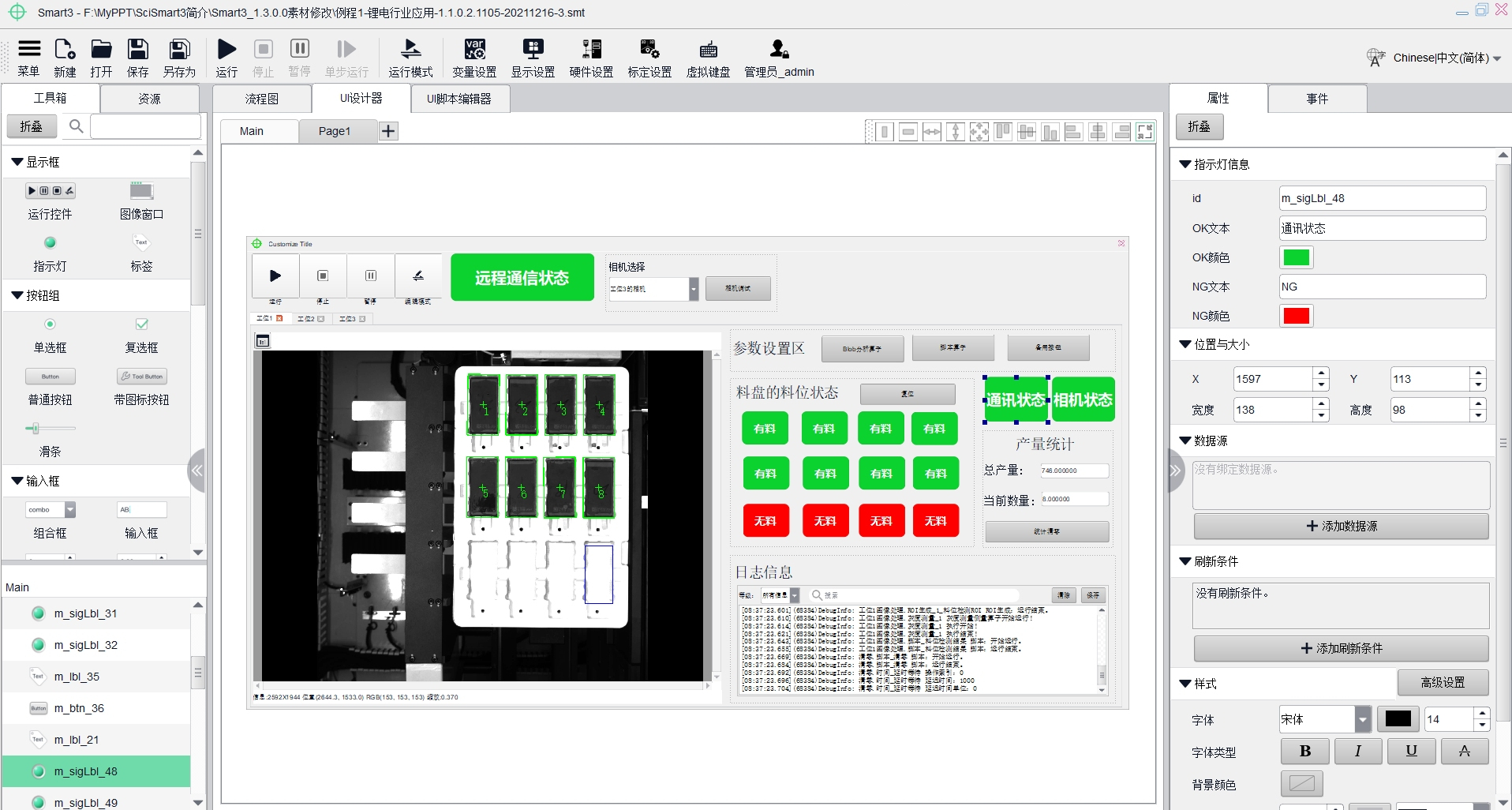Image resolution: width=1512 pixels, height=810 pixels.
Task: Click the plus icon beside the Page1 tab
Action: point(388,131)
